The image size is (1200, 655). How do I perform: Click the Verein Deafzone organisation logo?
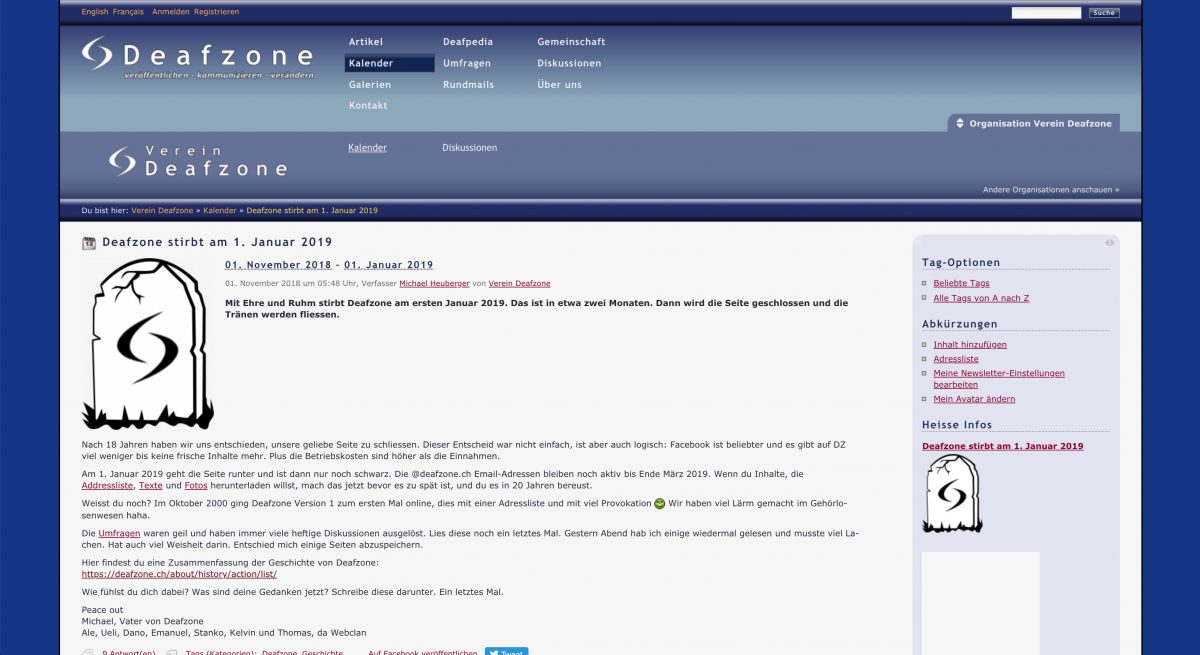click(198, 161)
